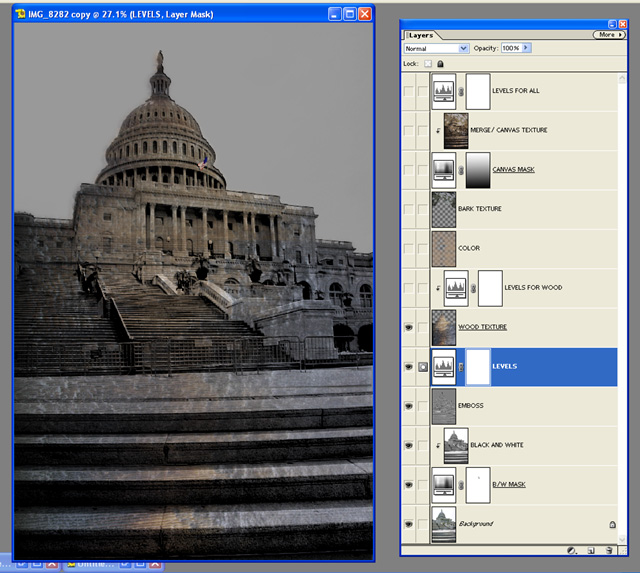
Task: Select Levels adjustment icon on LEVELS layer
Action: tap(443, 367)
